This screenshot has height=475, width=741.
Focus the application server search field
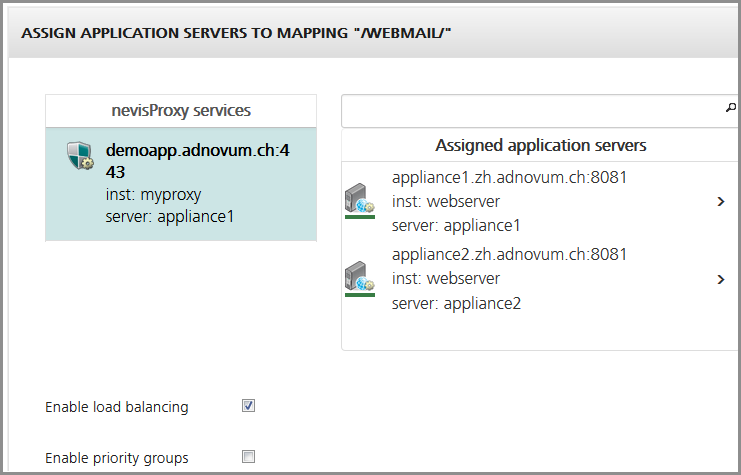pos(539,111)
